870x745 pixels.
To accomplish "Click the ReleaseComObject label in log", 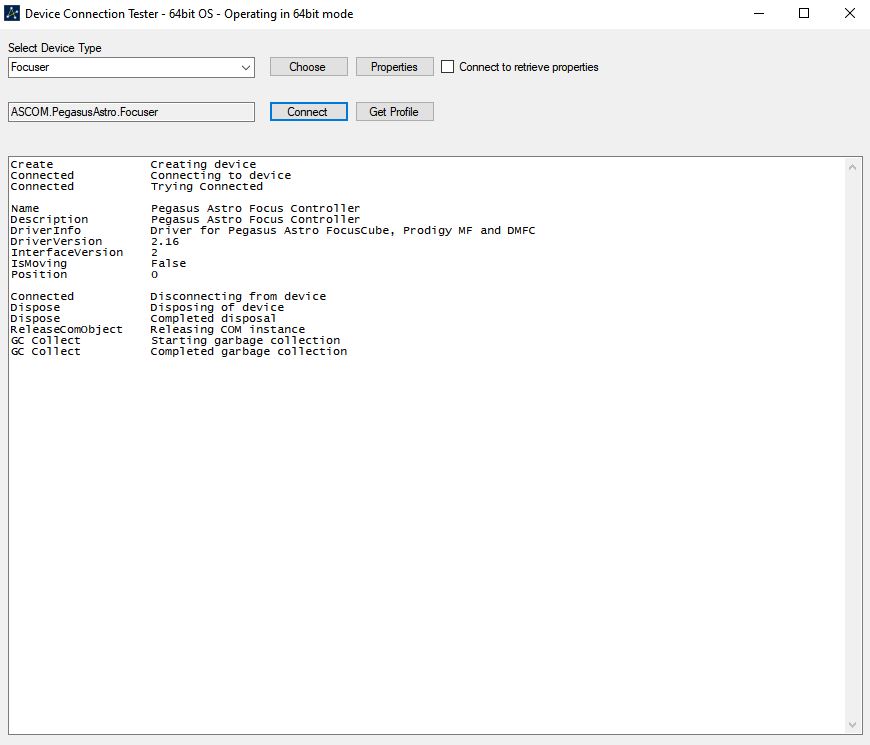I will coord(67,330).
